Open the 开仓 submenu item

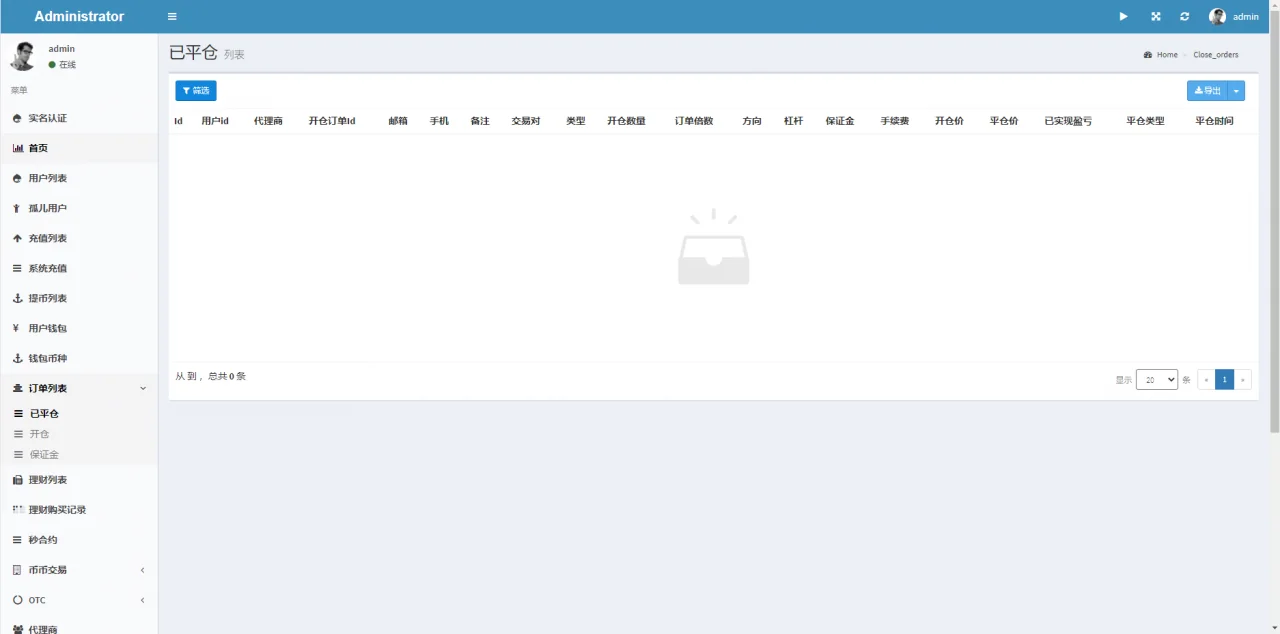39,434
